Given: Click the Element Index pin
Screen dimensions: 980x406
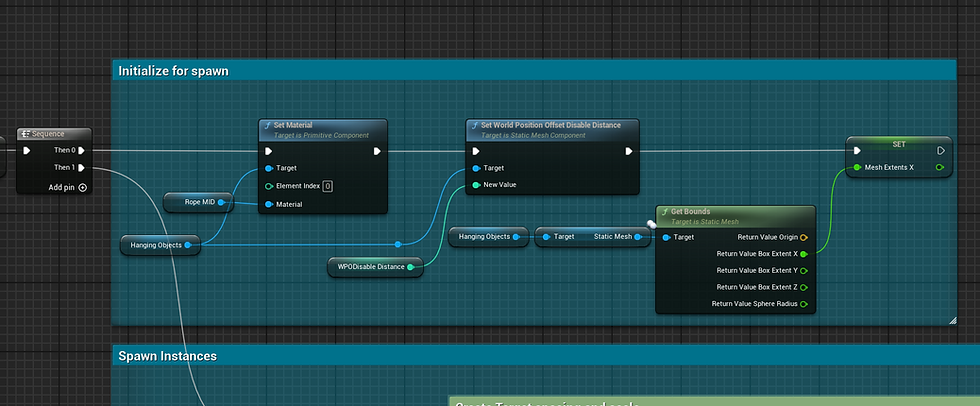Looking at the screenshot, I should [x=269, y=186].
